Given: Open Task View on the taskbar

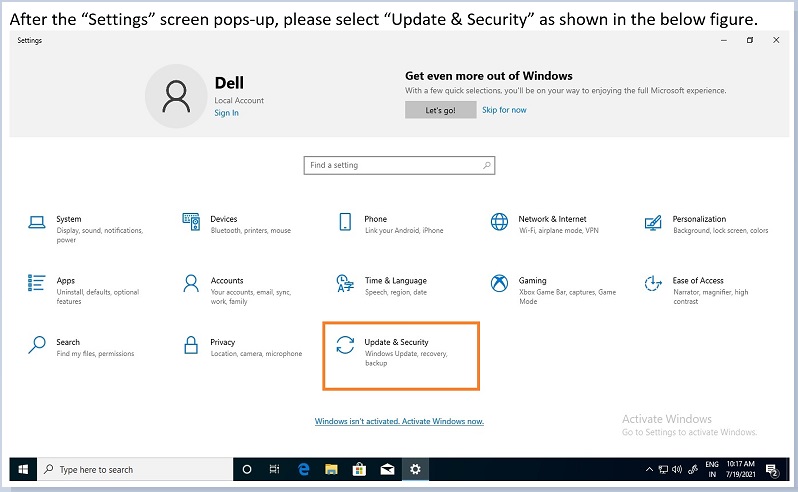Looking at the screenshot, I should [x=274, y=470].
